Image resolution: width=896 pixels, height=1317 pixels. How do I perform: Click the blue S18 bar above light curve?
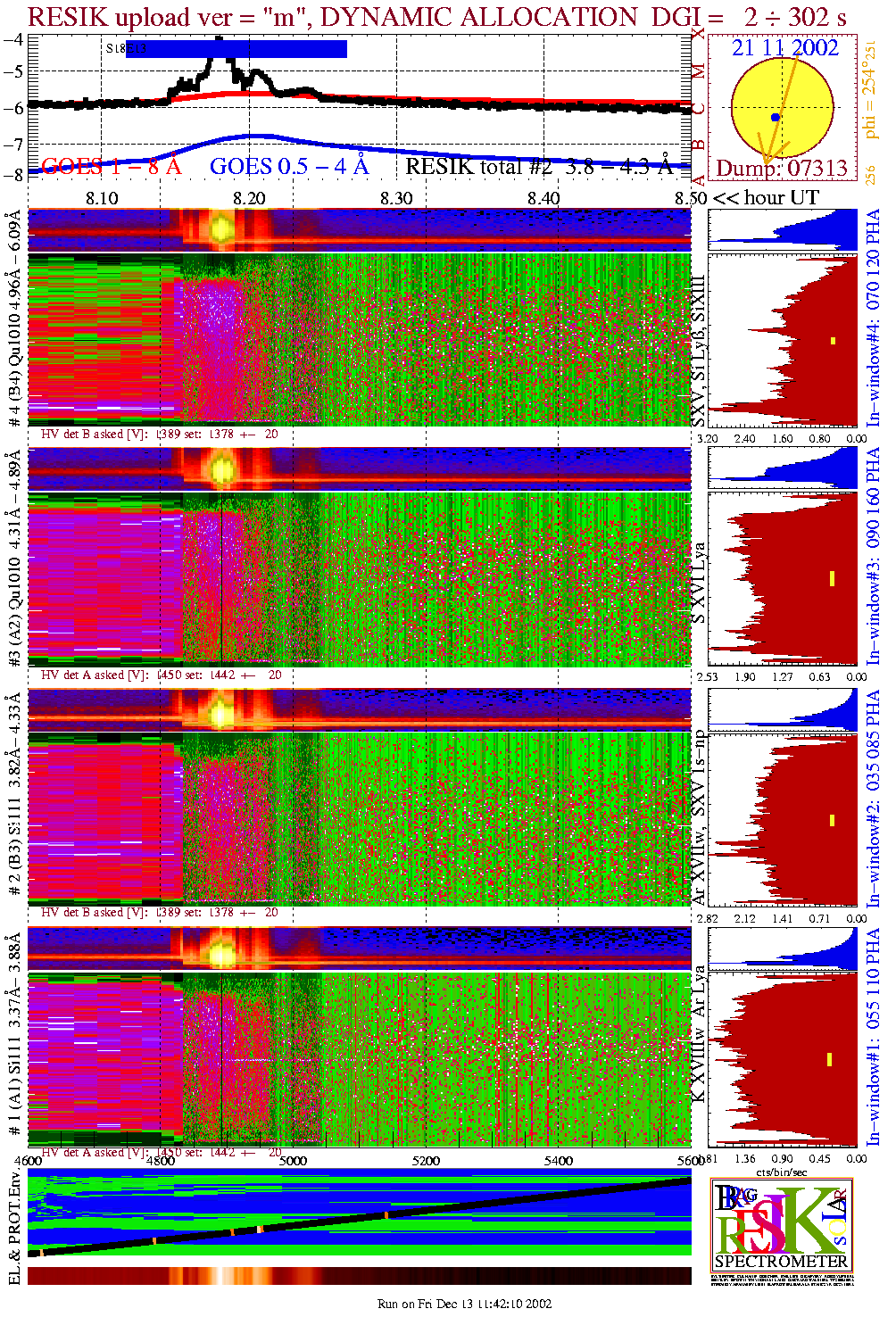tap(236, 49)
